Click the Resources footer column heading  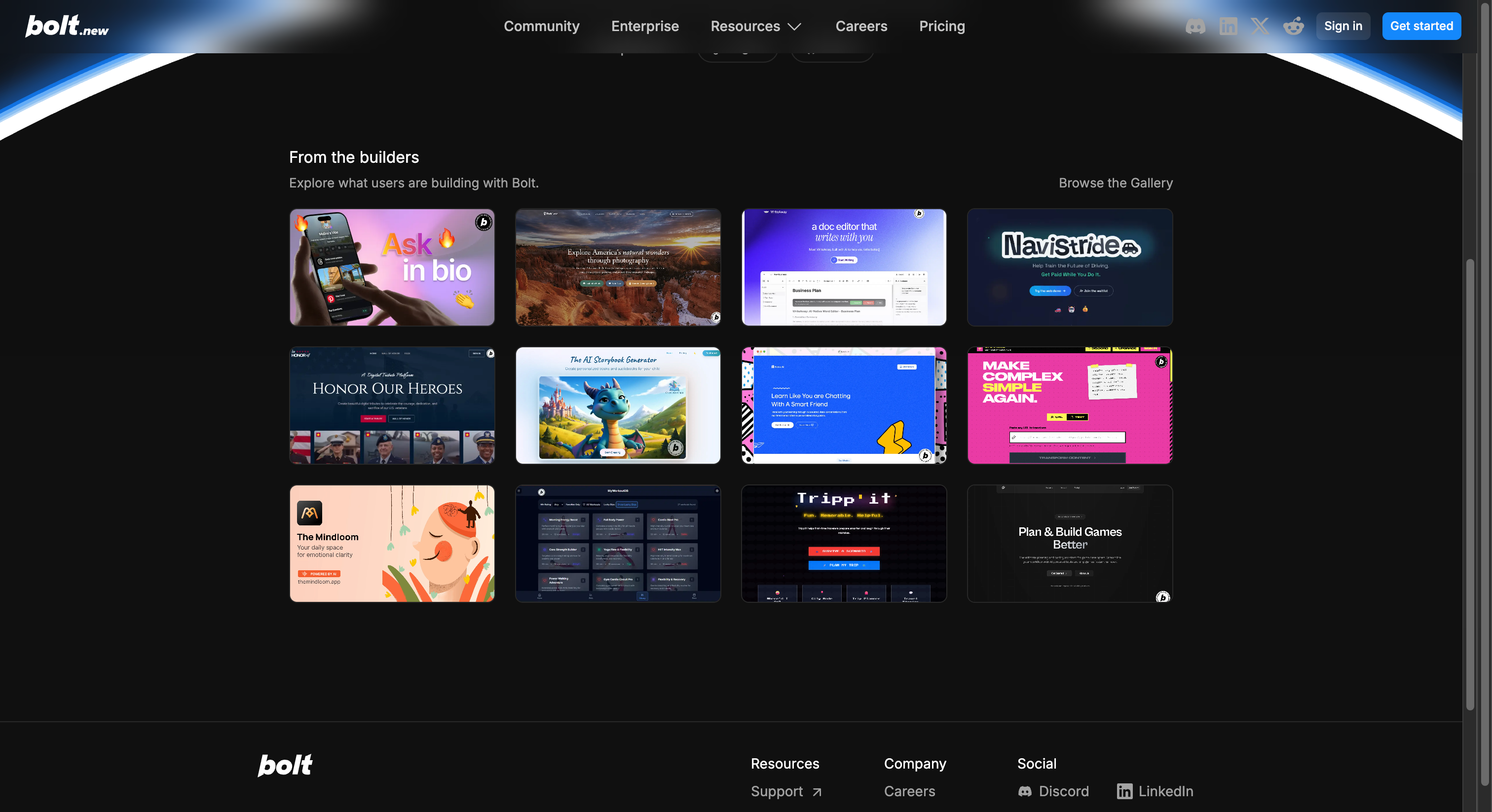point(785,763)
